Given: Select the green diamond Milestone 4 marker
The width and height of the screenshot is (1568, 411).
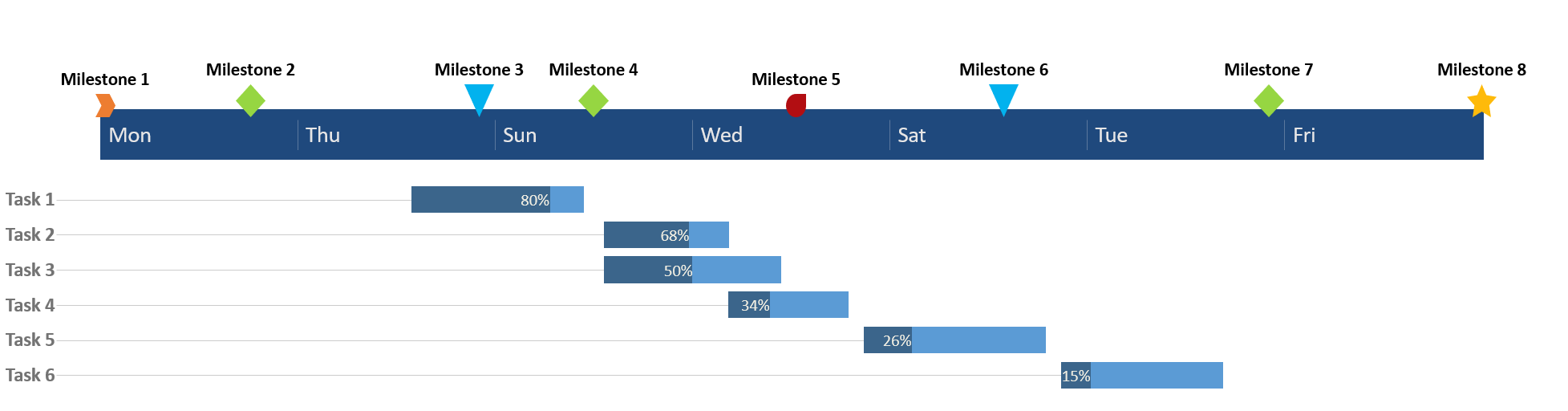Looking at the screenshot, I should point(594,100).
